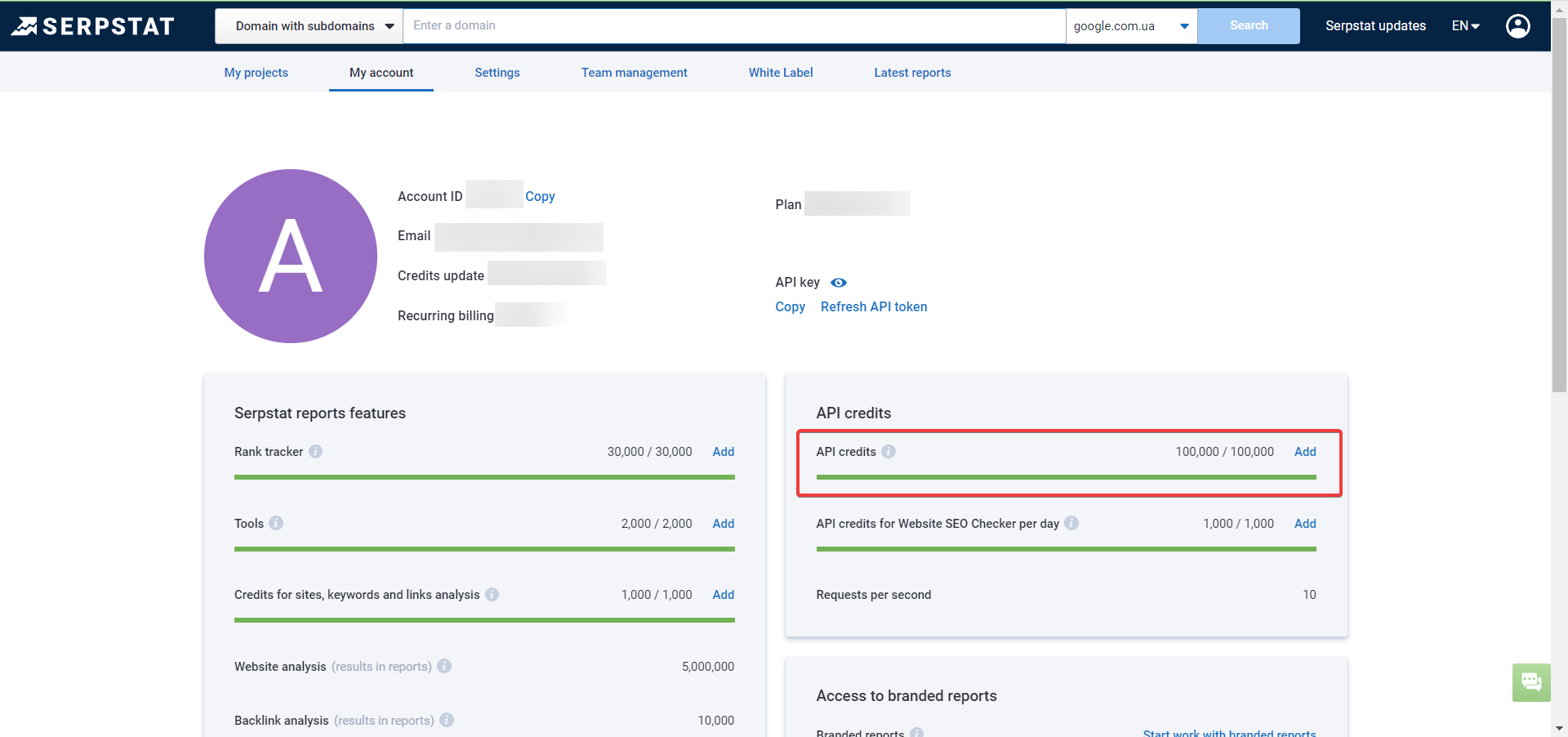The width and height of the screenshot is (1568, 737).
Task: Open the user profile icon
Action: coord(1517,26)
